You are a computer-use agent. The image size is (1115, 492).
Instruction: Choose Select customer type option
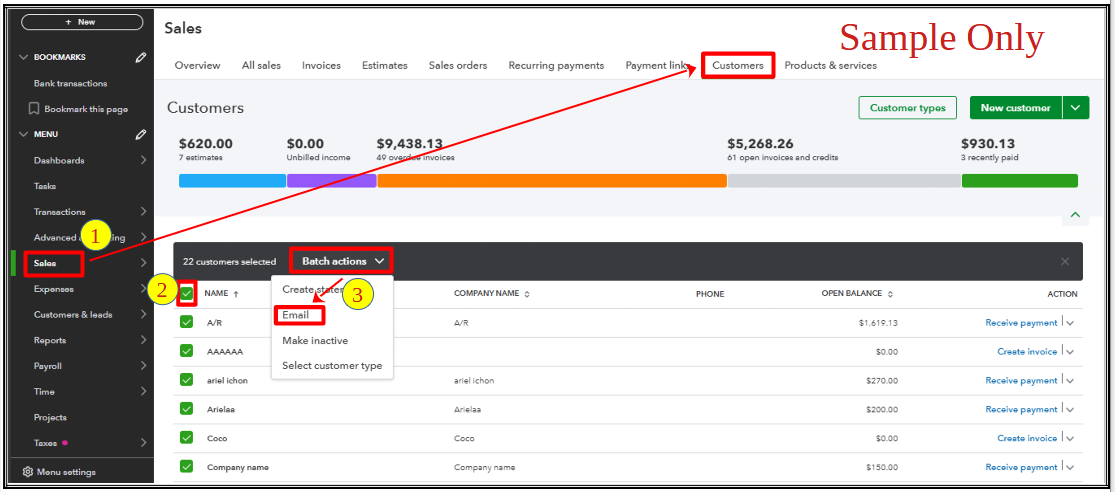pyautogui.click(x=332, y=365)
